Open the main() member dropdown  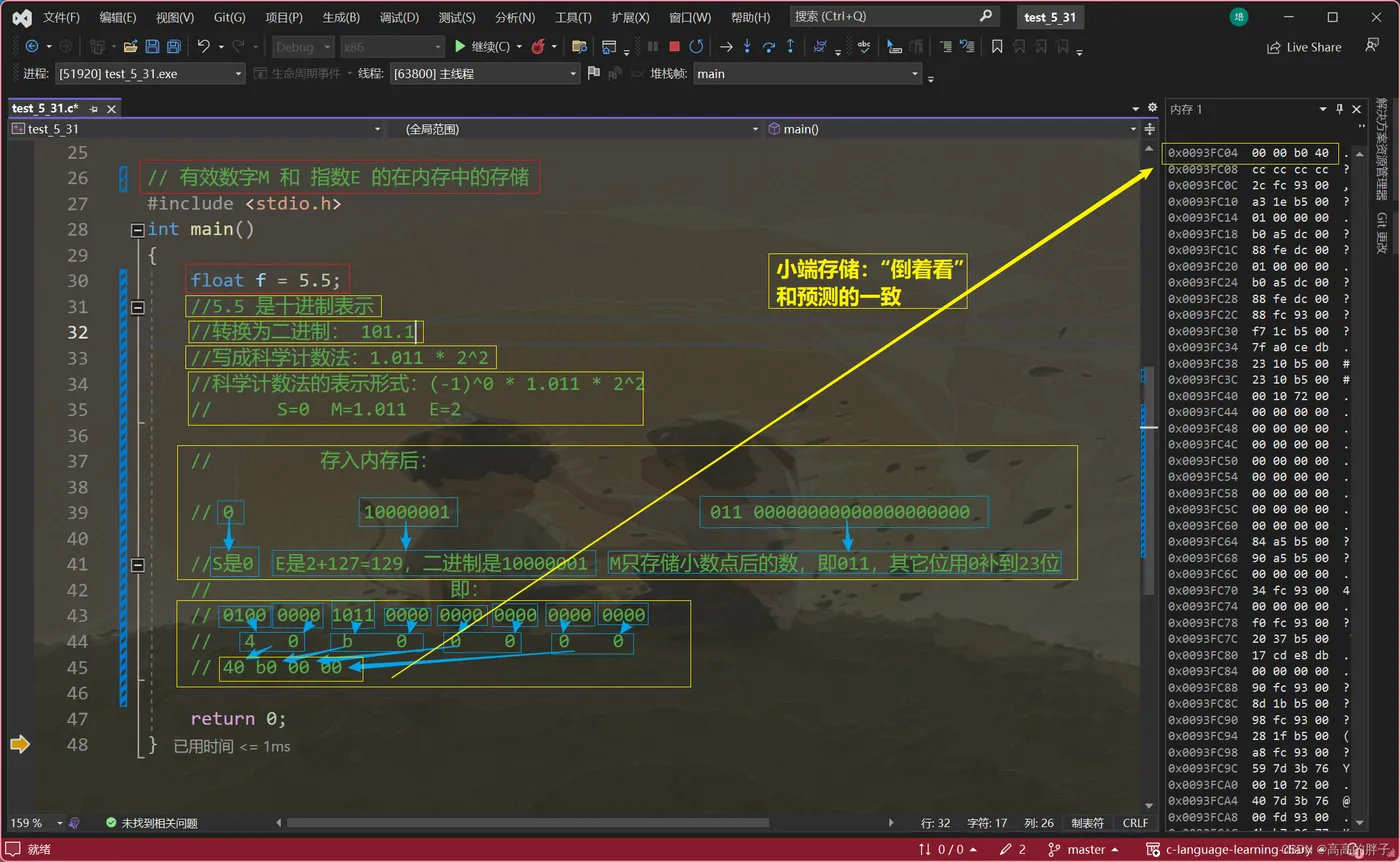tap(953, 129)
